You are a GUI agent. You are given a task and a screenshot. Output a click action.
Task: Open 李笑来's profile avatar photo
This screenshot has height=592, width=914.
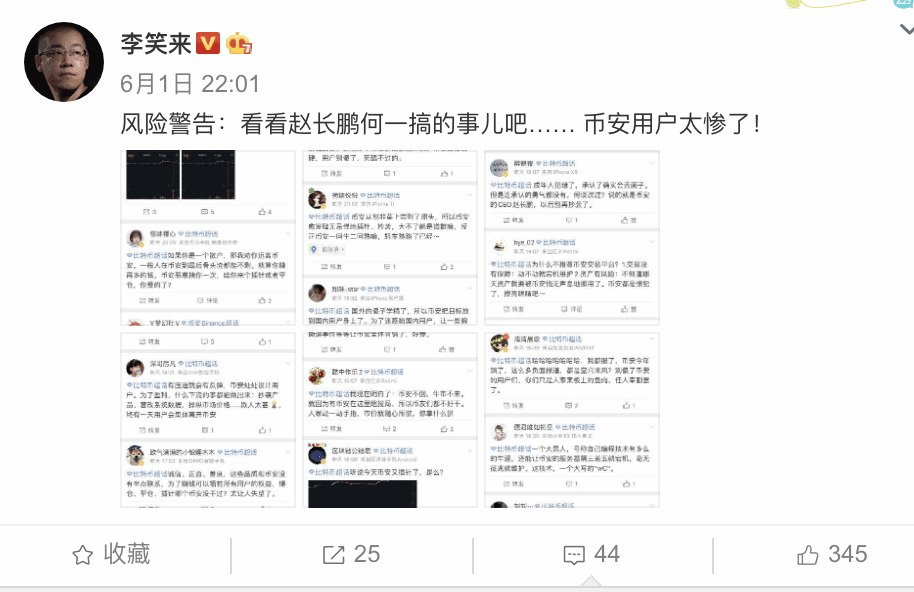point(64,62)
